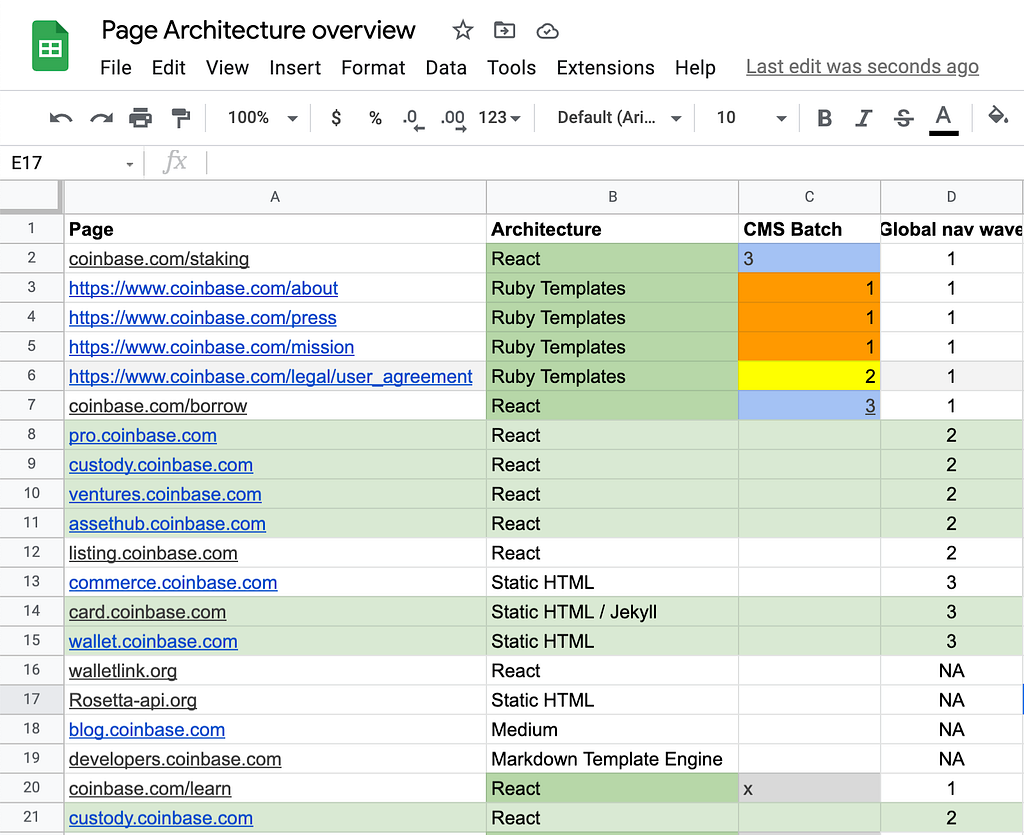This screenshot has width=1024, height=835.
Task: Redo the last undone action
Action: coord(101,118)
